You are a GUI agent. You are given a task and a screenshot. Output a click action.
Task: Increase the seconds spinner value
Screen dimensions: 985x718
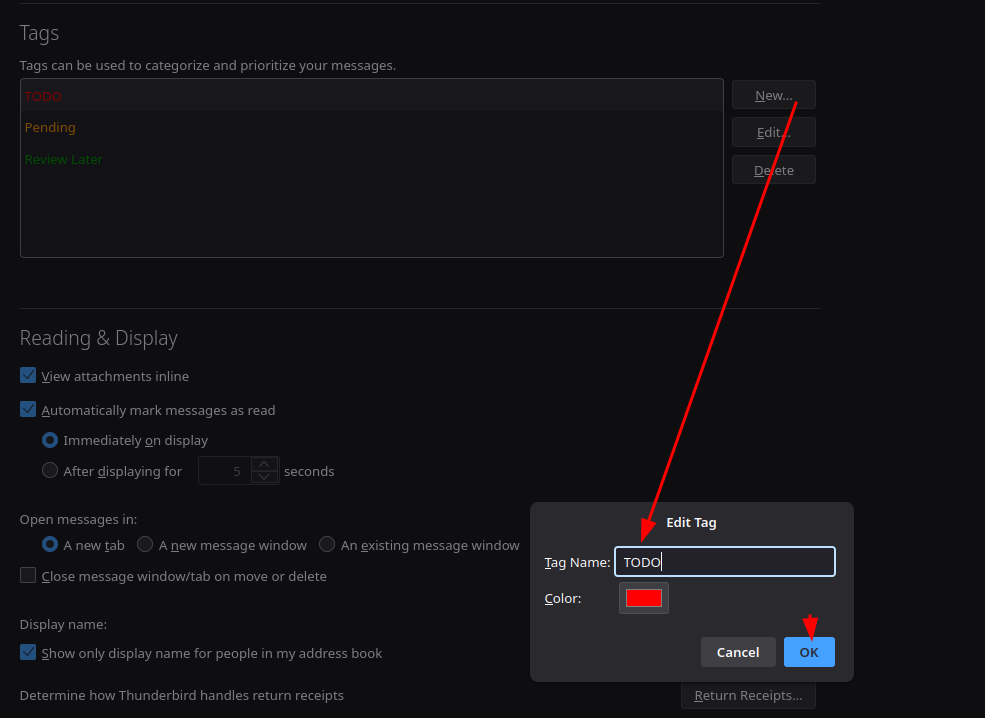(x=264, y=464)
